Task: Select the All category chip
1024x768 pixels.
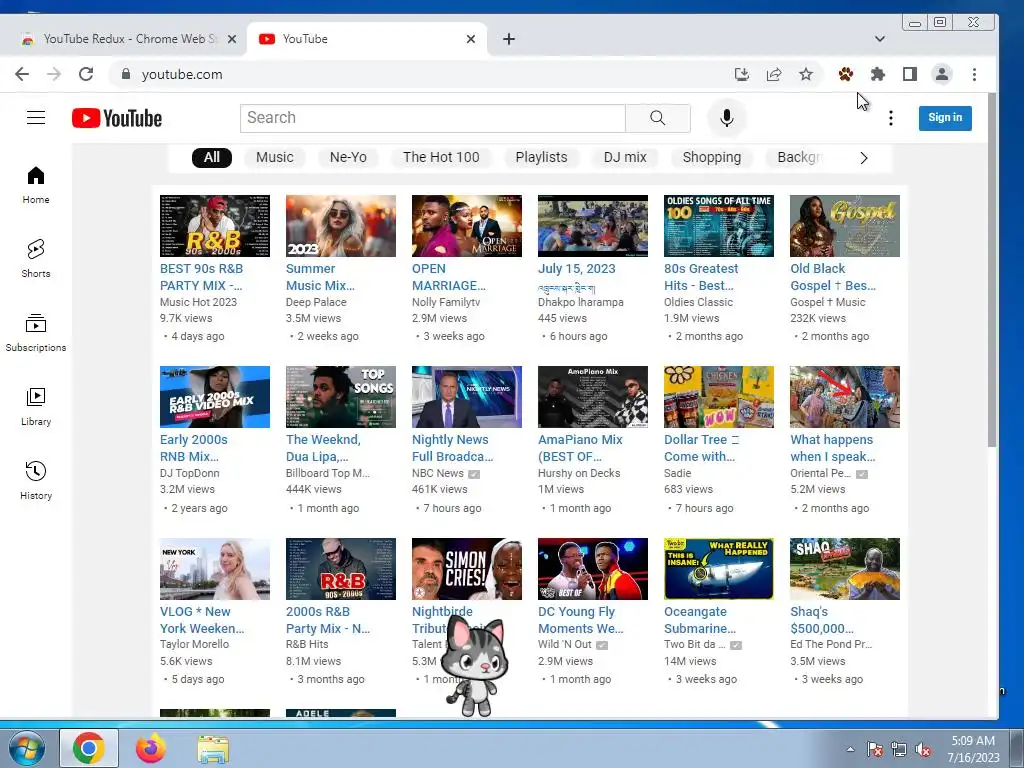Action: [x=212, y=157]
